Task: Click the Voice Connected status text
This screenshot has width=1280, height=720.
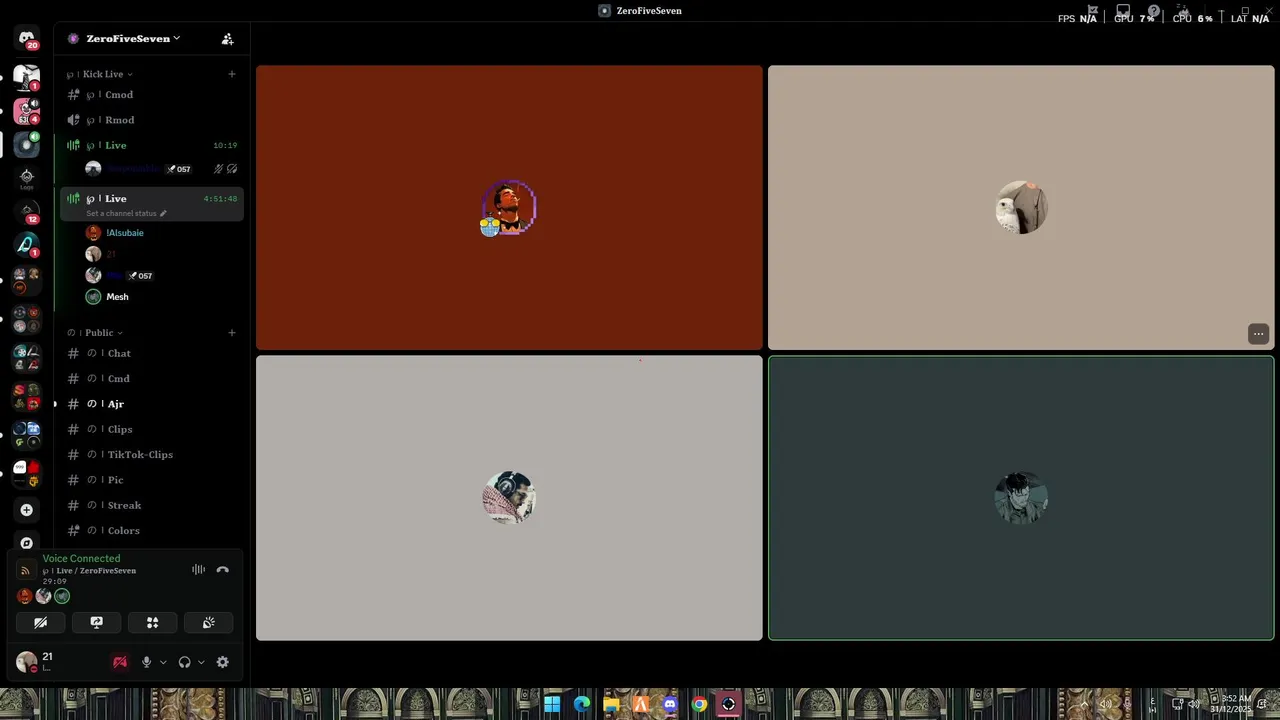Action: [x=81, y=559]
